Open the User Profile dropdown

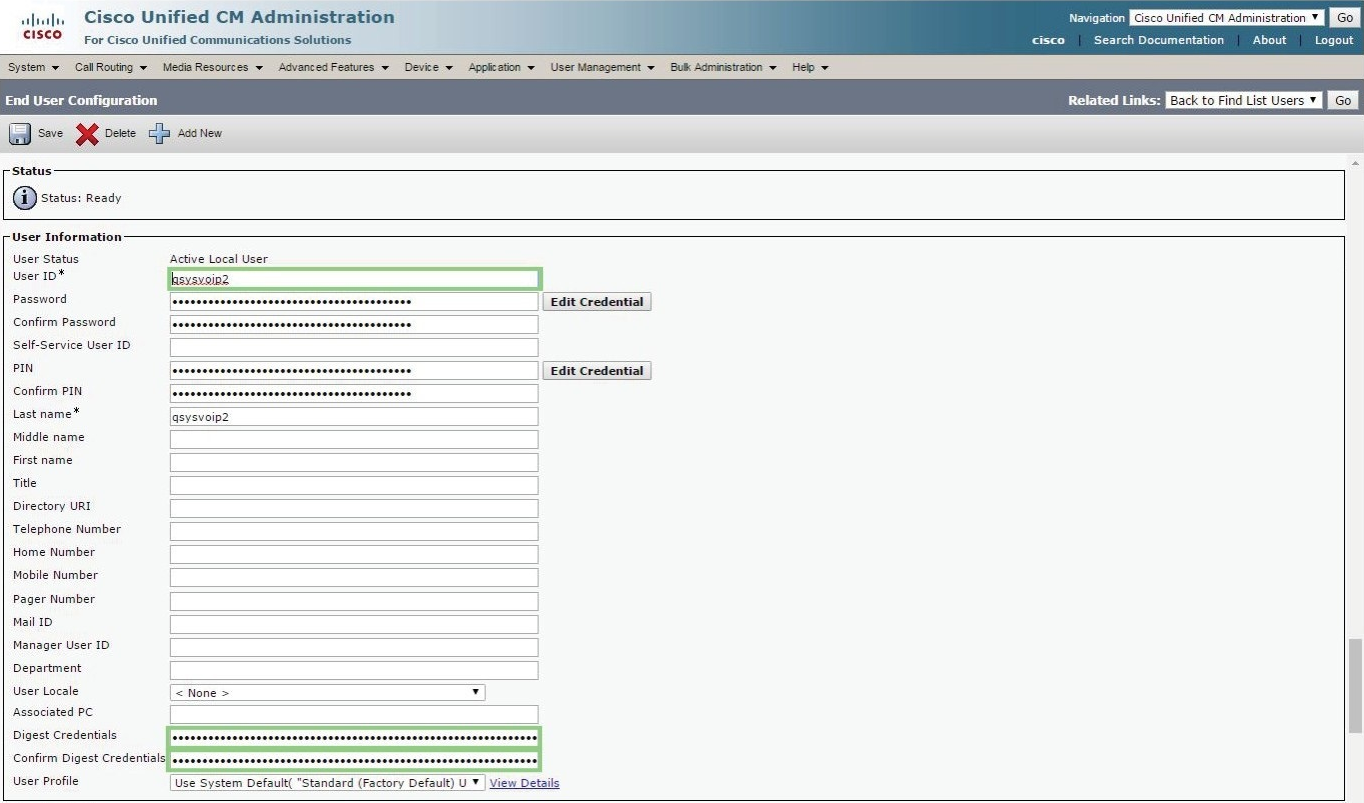coord(327,783)
